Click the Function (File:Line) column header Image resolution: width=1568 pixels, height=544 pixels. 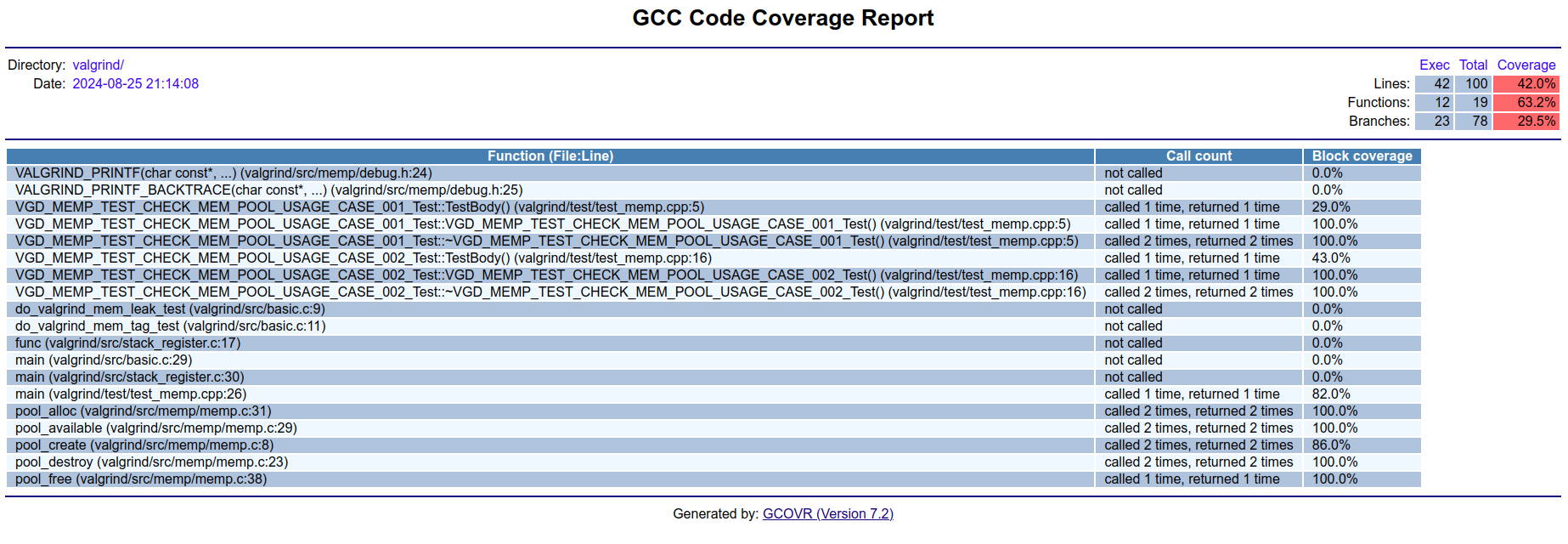(x=550, y=156)
